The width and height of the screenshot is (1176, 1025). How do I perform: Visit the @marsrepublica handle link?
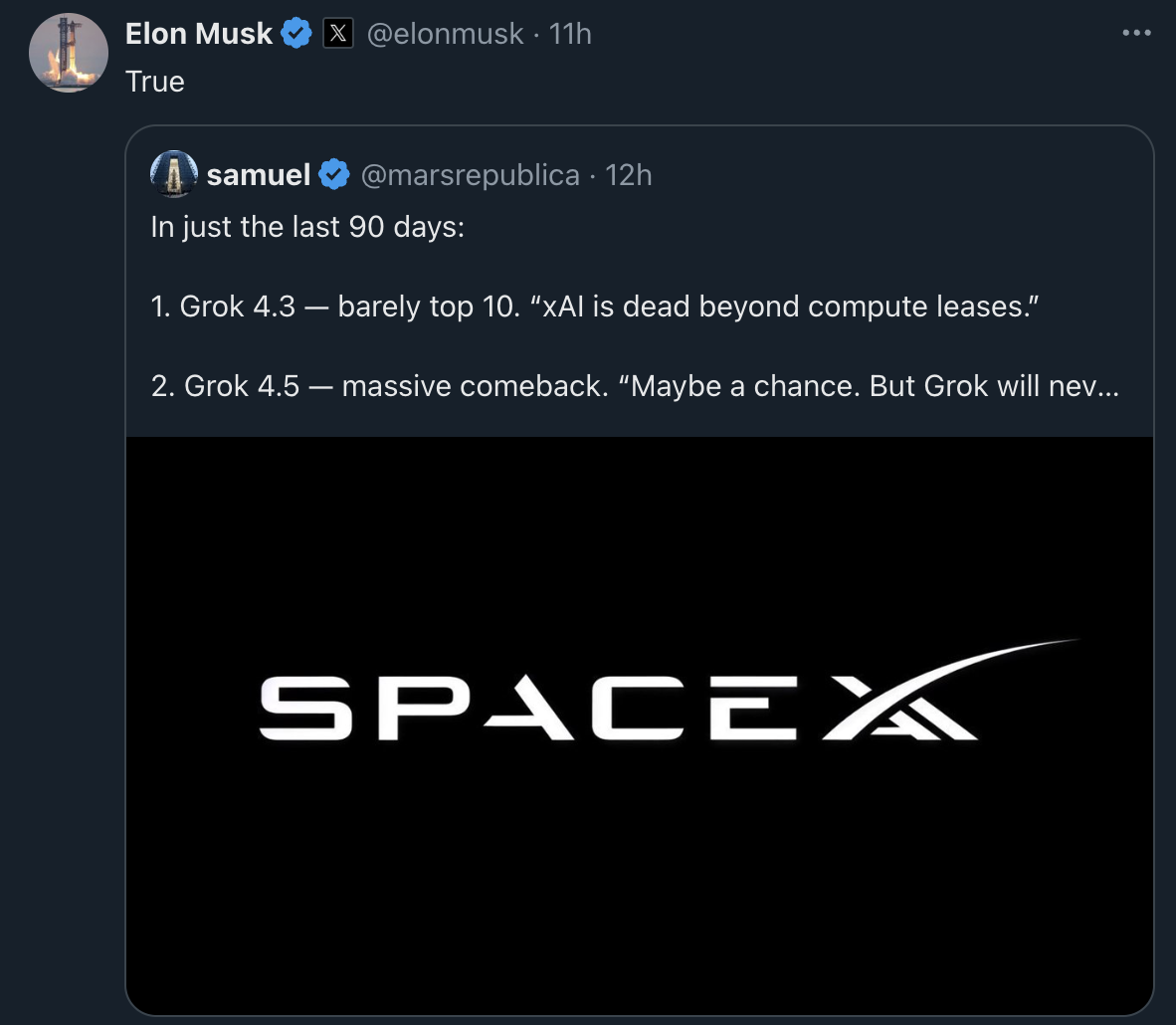471,175
